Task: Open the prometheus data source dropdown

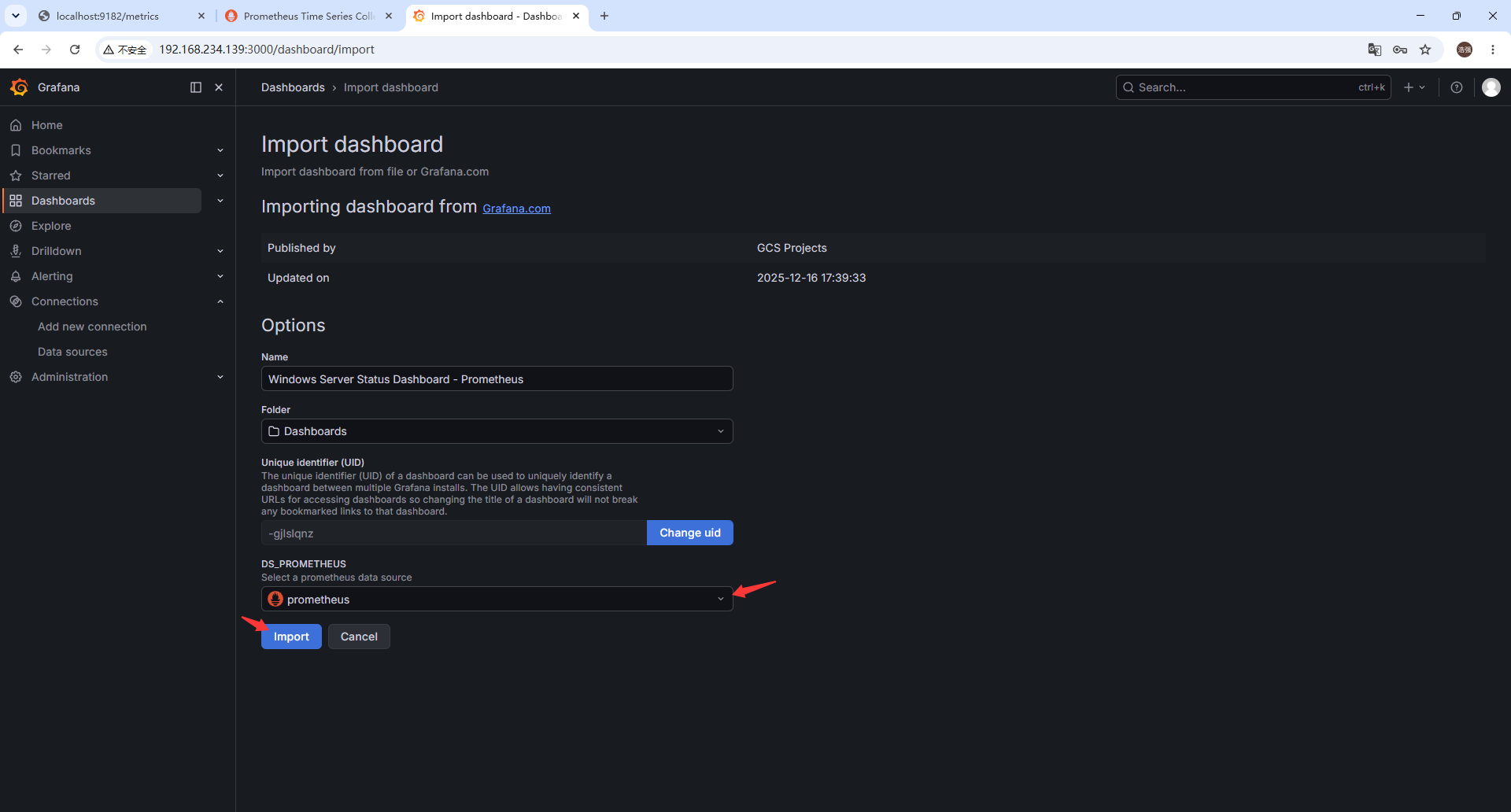Action: tap(497, 599)
